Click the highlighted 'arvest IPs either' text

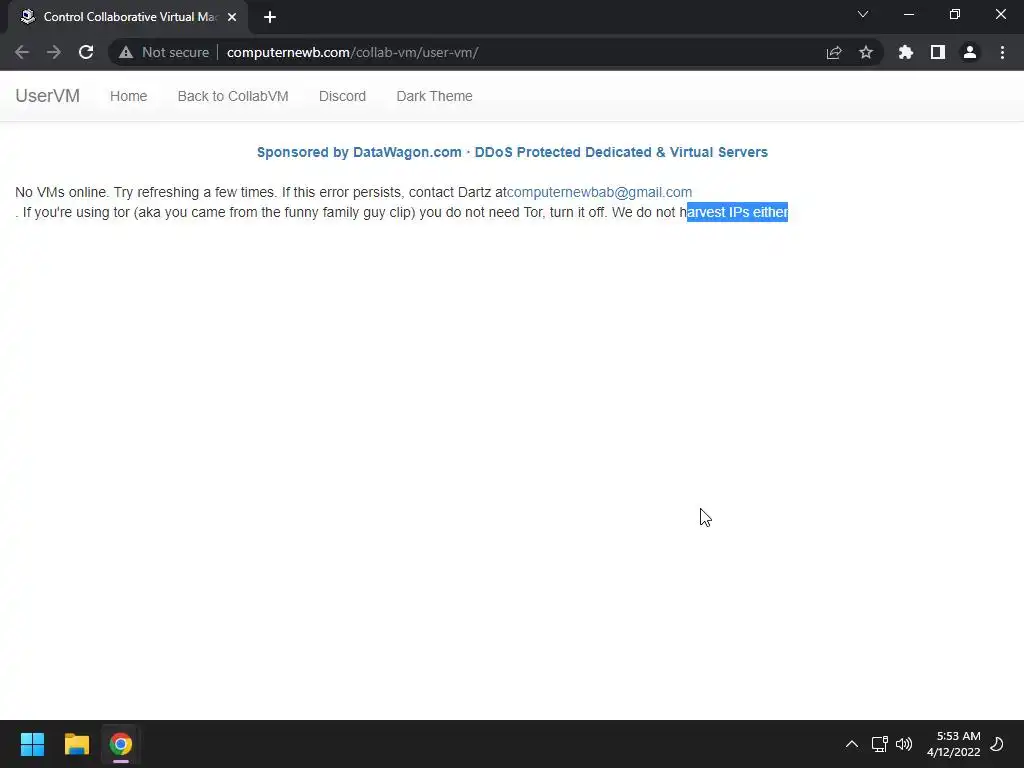tap(737, 212)
